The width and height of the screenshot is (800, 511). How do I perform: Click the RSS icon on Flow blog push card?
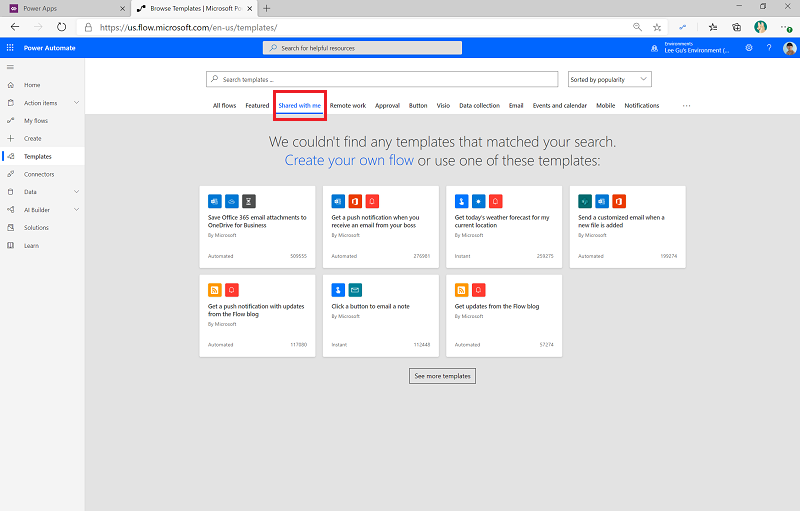[x=215, y=290]
